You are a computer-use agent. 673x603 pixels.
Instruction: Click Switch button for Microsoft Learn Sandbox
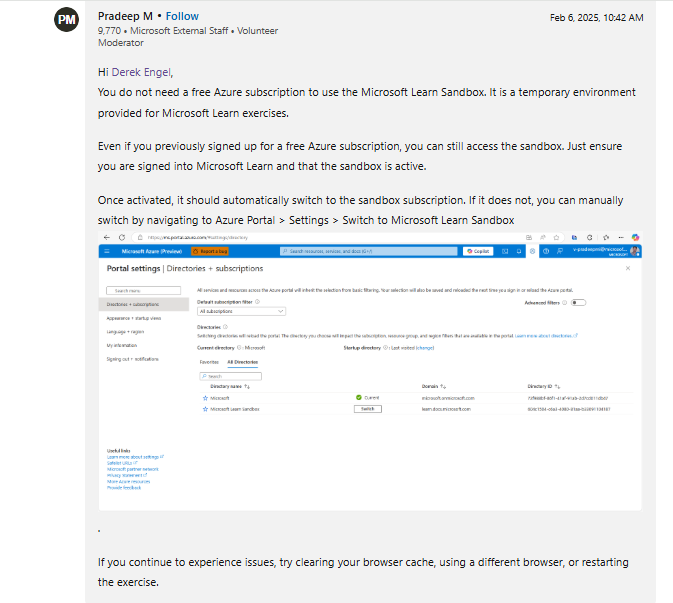click(368, 409)
